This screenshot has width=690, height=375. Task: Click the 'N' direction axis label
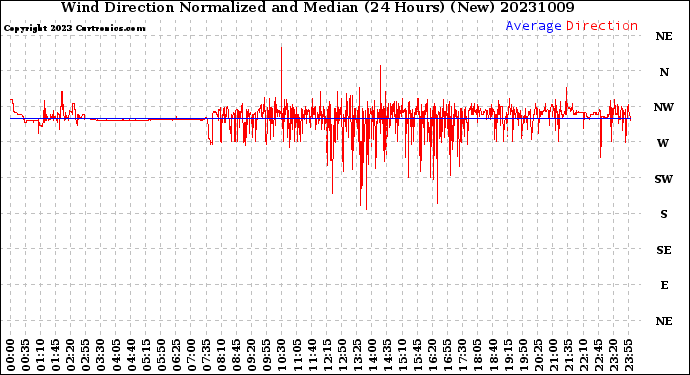pyautogui.click(x=664, y=72)
